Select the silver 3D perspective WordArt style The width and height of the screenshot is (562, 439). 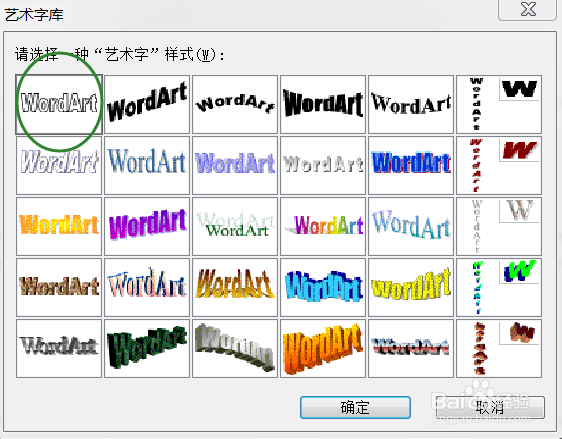pyautogui.click(x=235, y=348)
